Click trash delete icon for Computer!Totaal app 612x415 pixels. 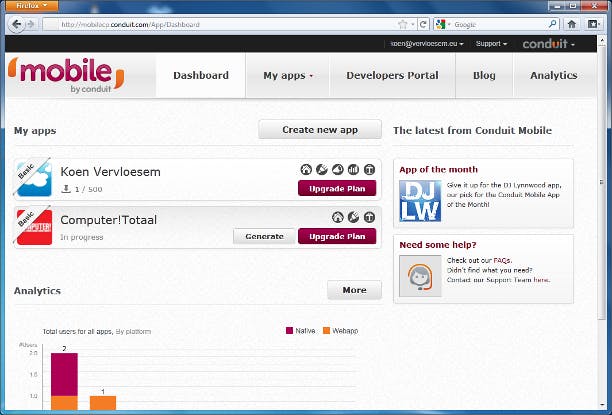[369, 217]
